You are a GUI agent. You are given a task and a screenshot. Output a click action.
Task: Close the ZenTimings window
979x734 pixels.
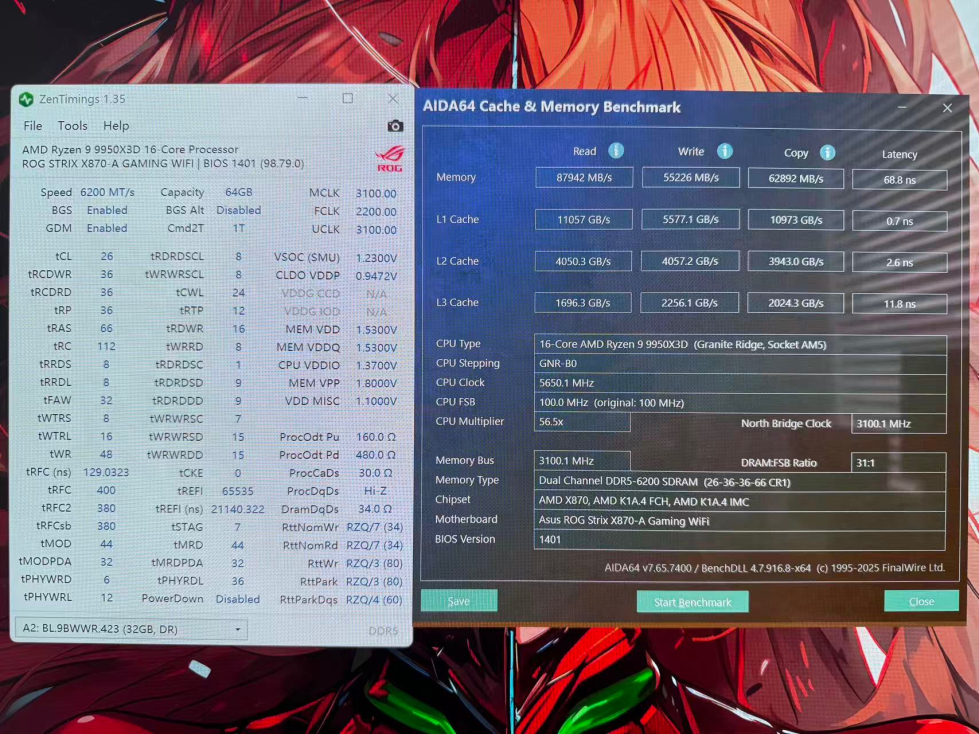393,99
